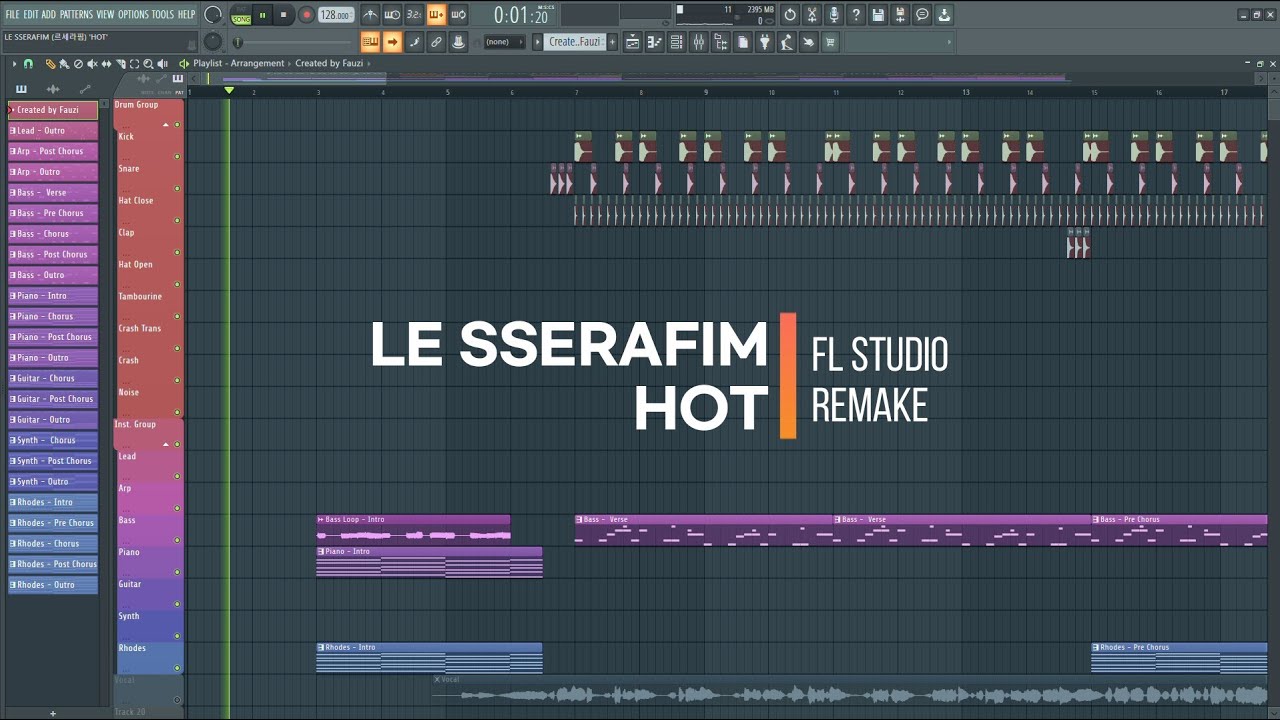Collapse the Inst. Group track group
Viewport: 1280px width, 720px height.
coord(166,444)
